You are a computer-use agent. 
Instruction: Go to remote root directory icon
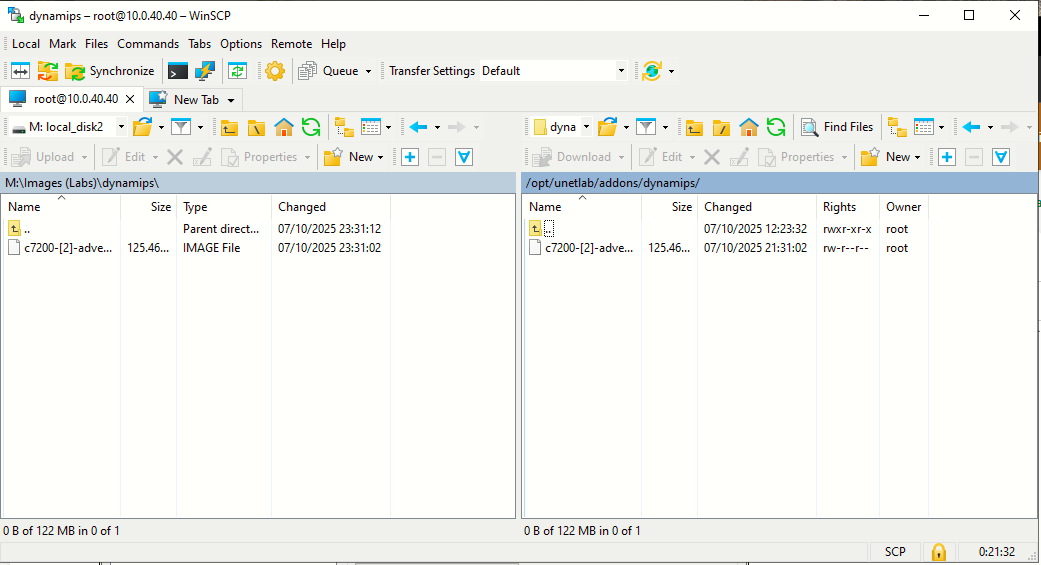(x=721, y=127)
